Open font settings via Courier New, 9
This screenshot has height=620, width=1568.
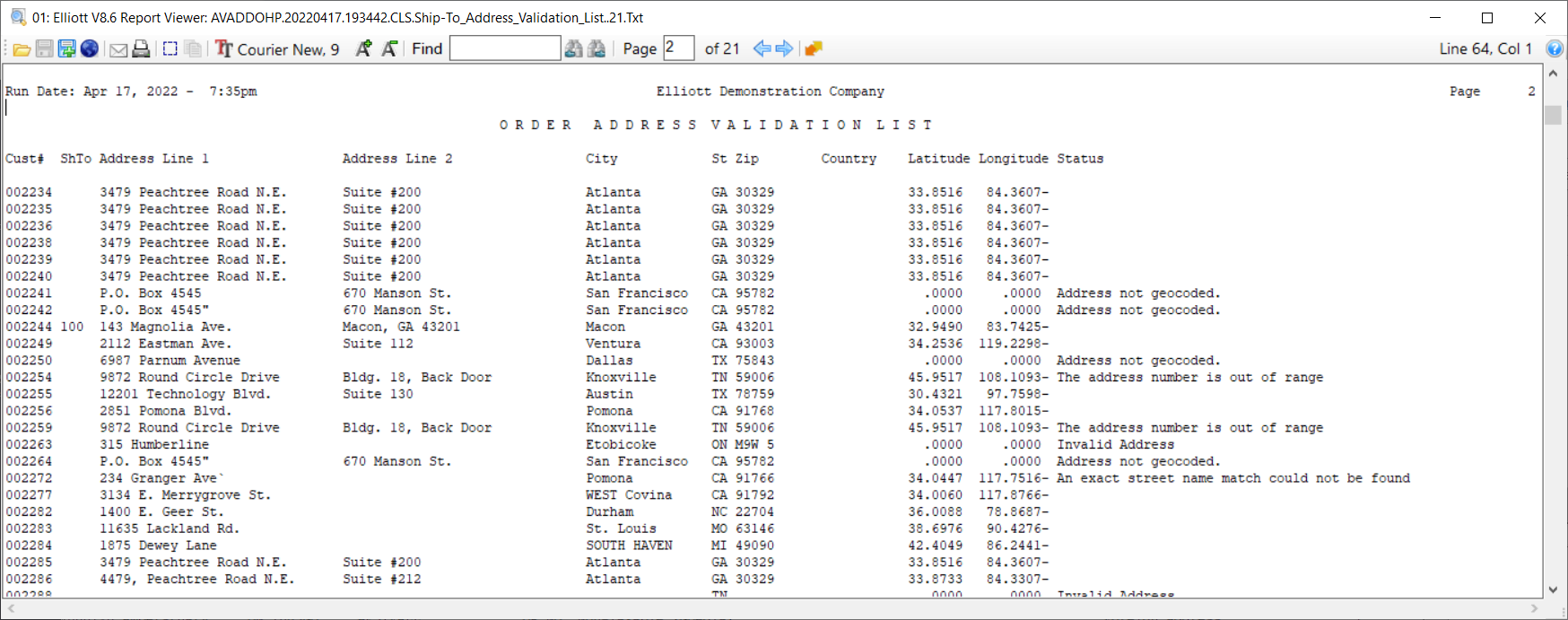(x=277, y=48)
